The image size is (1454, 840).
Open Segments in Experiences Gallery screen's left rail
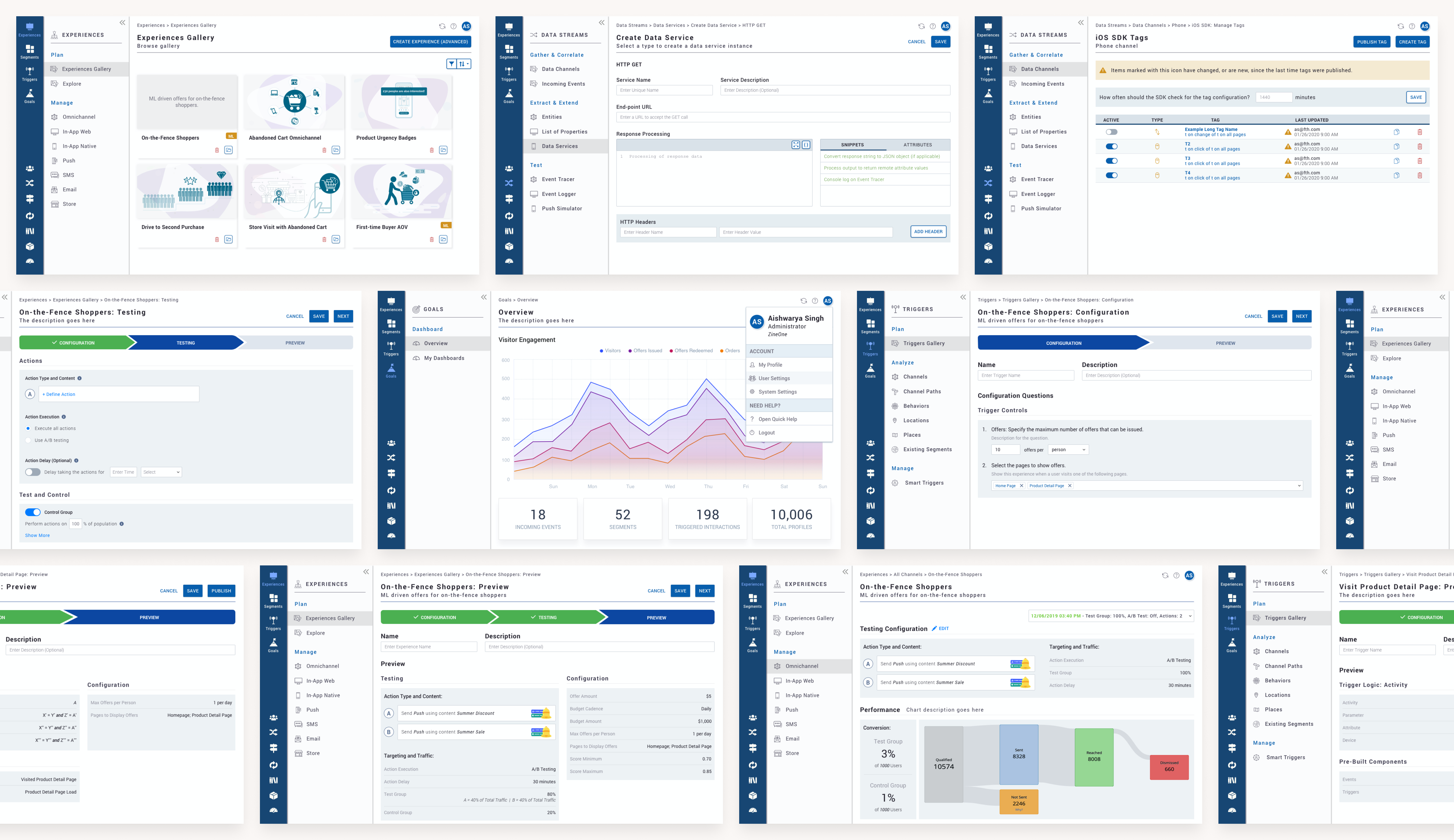[29, 52]
